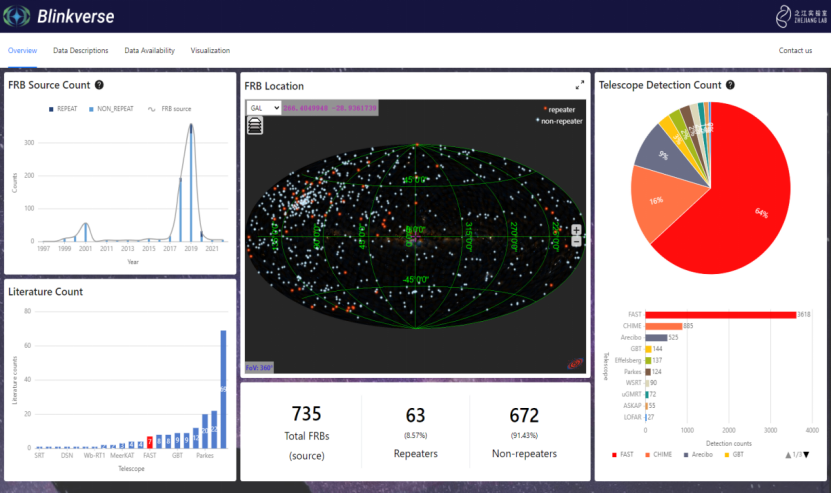Toggle CHIME in telescope legend

(x=659, y=455)
